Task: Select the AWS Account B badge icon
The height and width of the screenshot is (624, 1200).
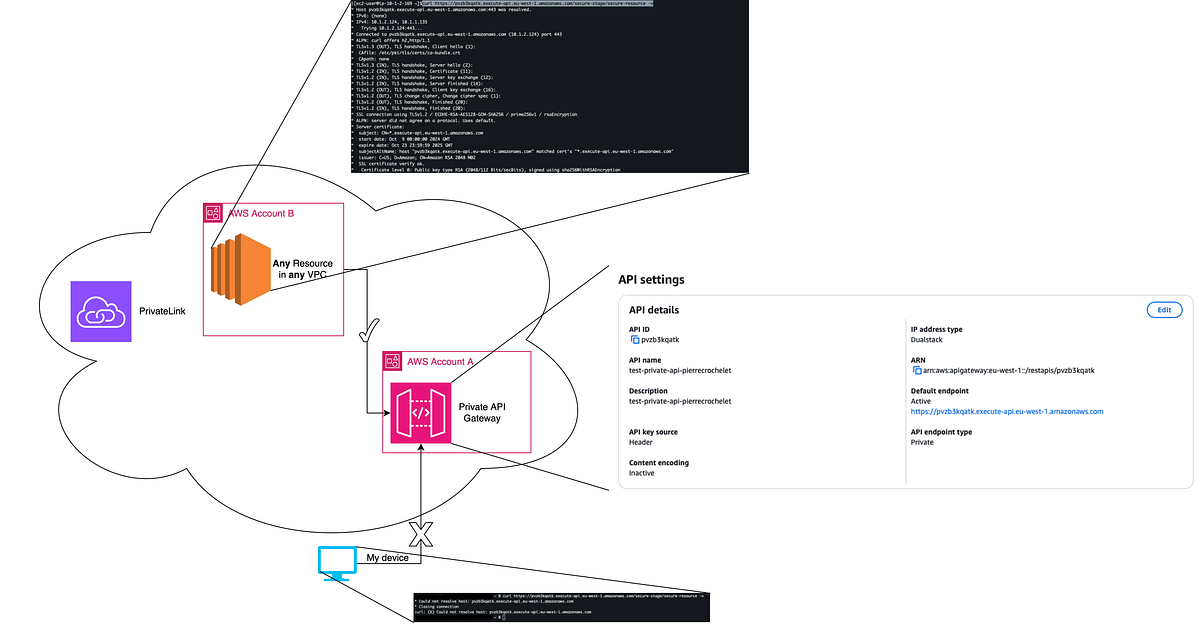Action: click(212, 212)
